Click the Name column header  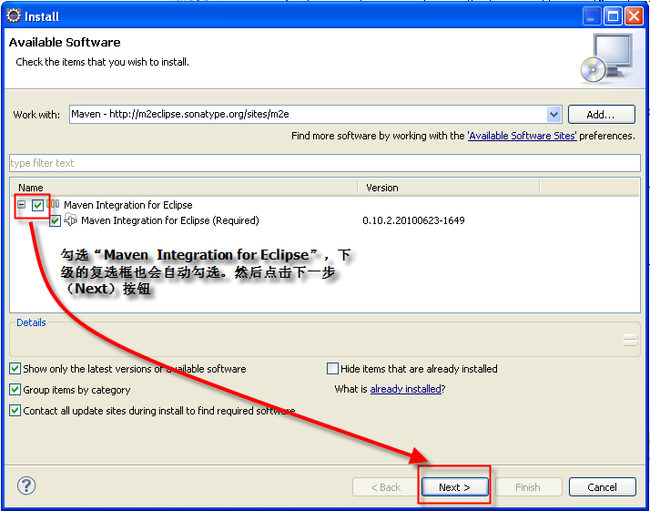click(184, 187)
